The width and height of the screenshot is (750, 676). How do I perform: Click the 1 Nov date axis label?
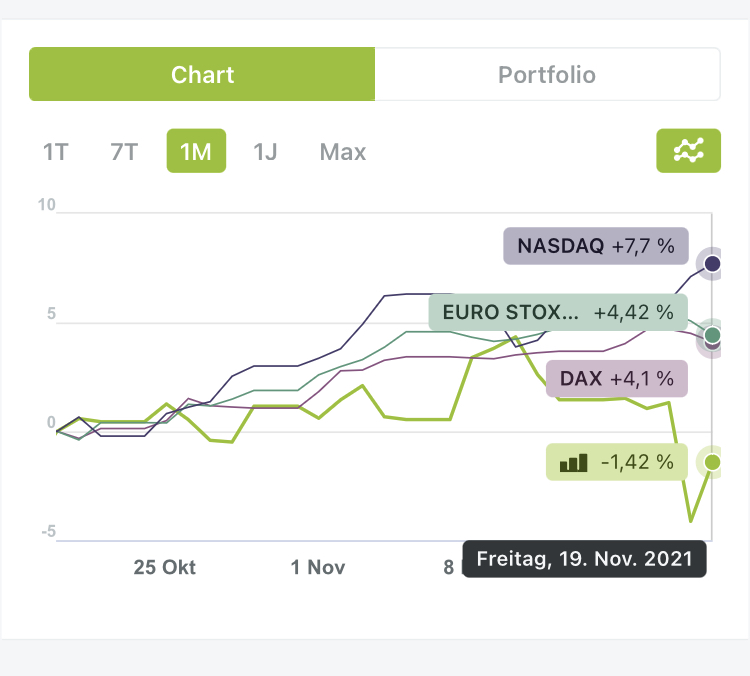coord(318,568)
